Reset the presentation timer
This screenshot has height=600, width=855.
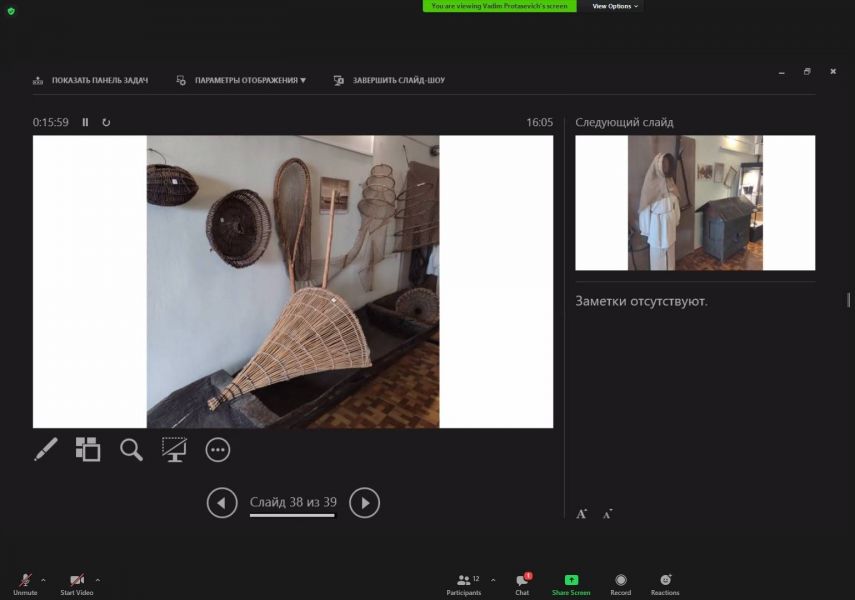point(106,122)
